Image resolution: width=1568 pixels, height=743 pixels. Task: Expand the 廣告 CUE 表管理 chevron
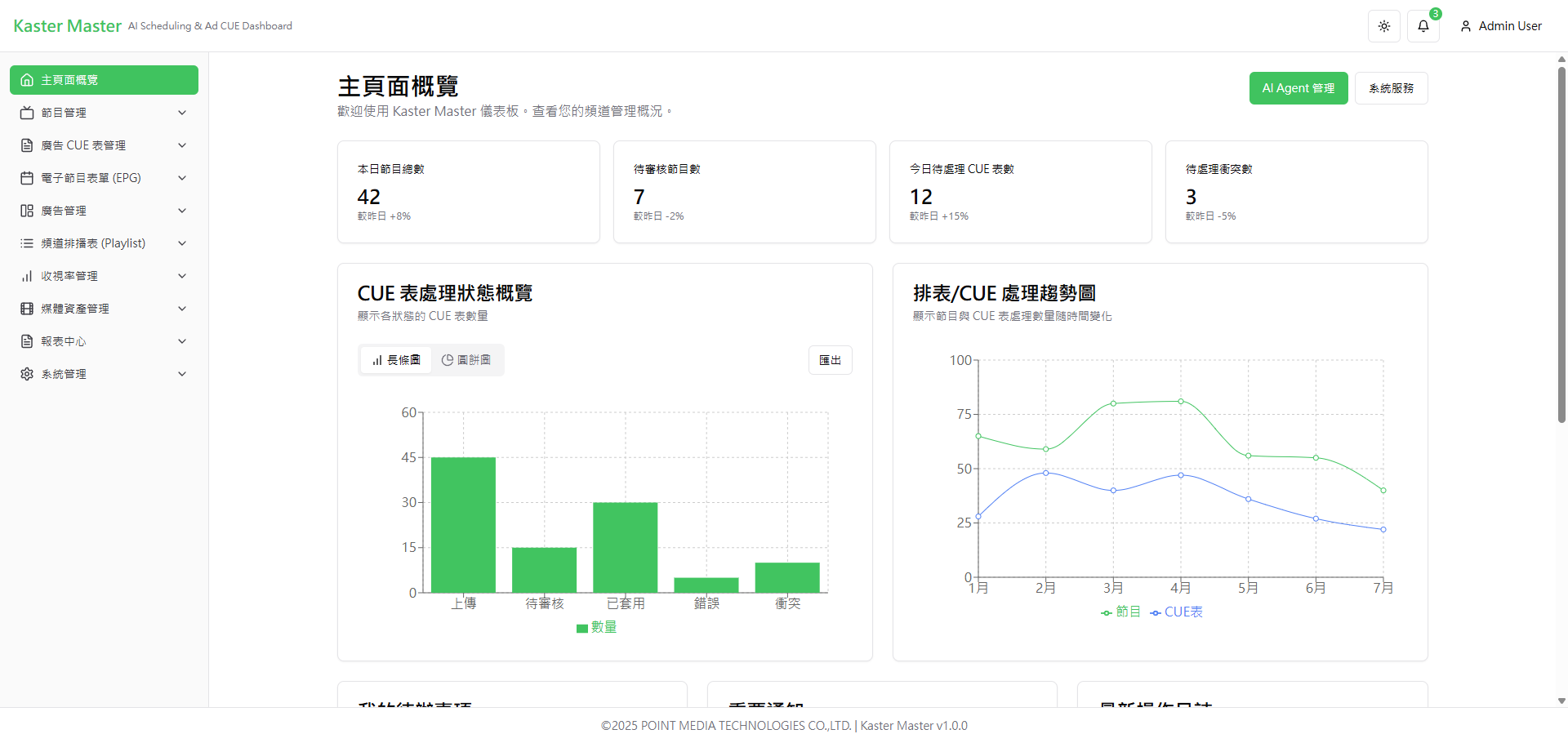(x=182, y=145)
